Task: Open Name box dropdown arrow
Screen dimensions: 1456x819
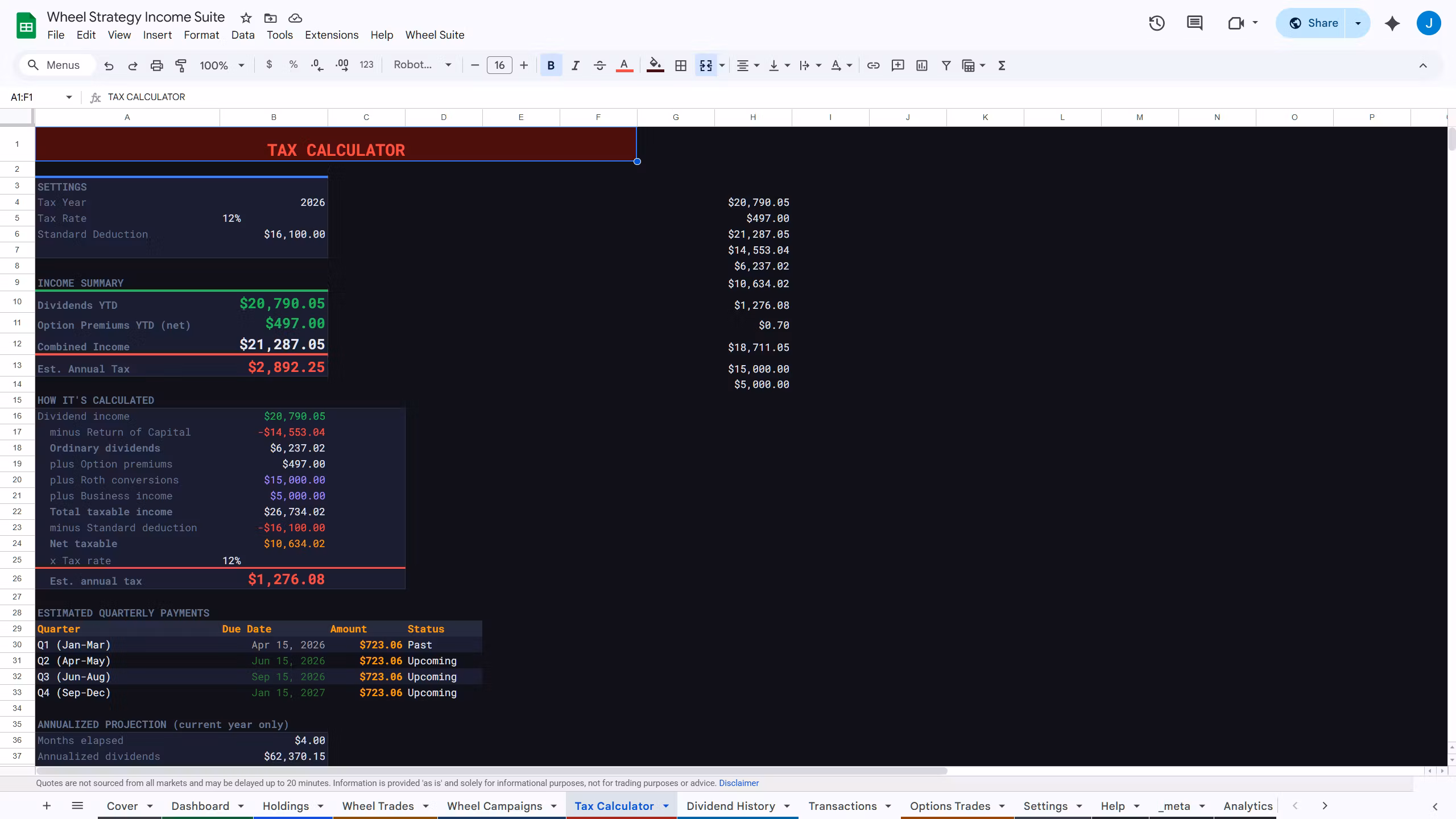Action: (x=69, y=97)
